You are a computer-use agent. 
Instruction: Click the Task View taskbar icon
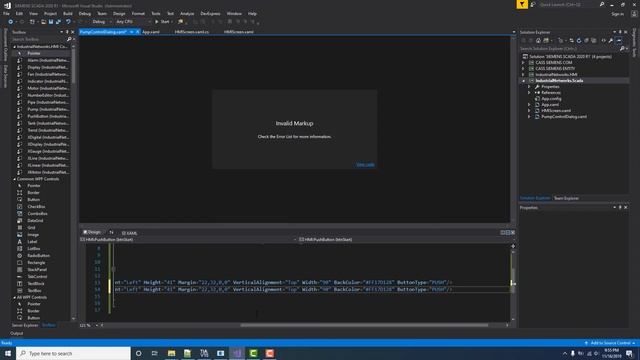(155, 353)
